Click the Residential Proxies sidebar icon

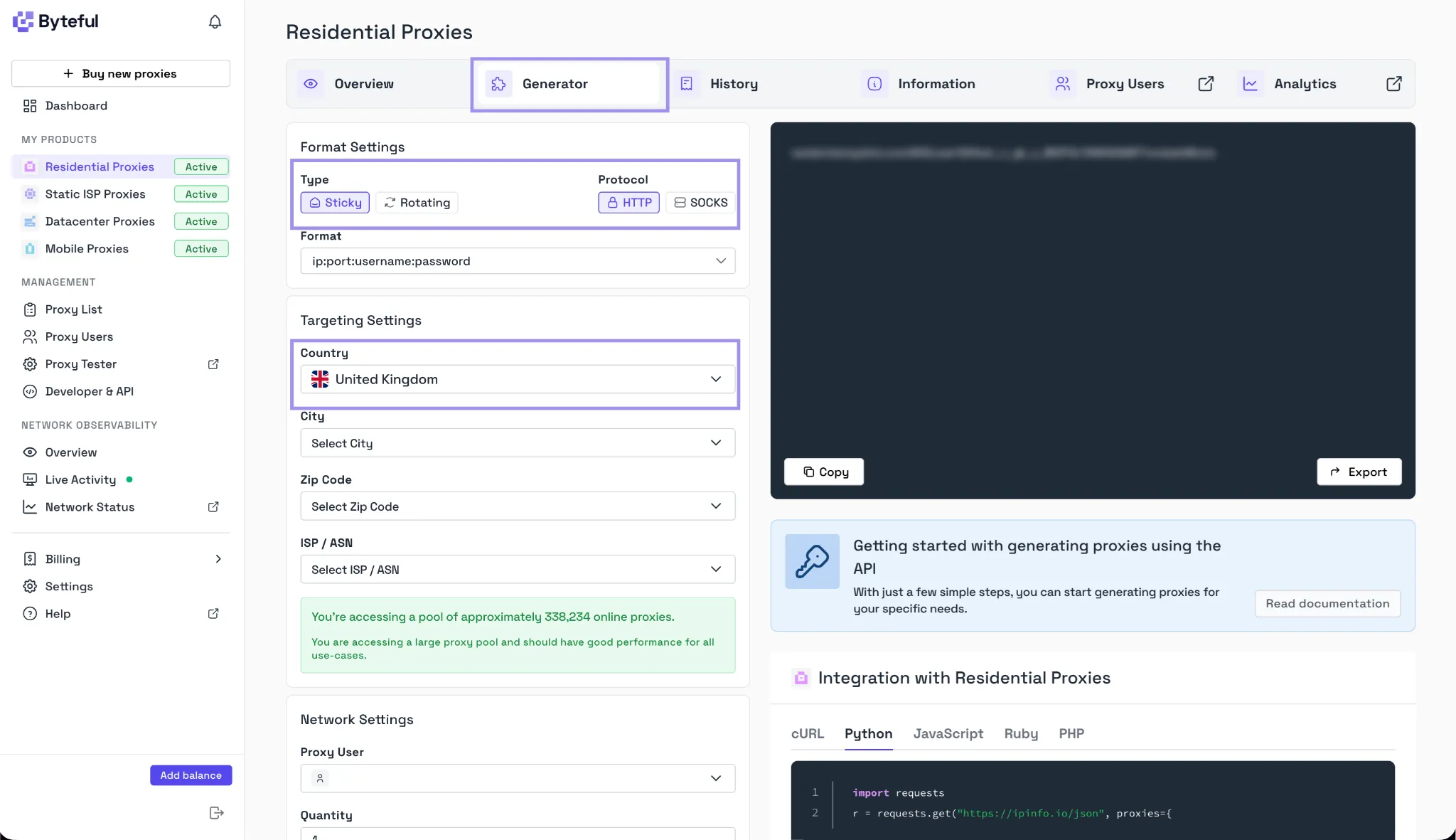point(30,166)
